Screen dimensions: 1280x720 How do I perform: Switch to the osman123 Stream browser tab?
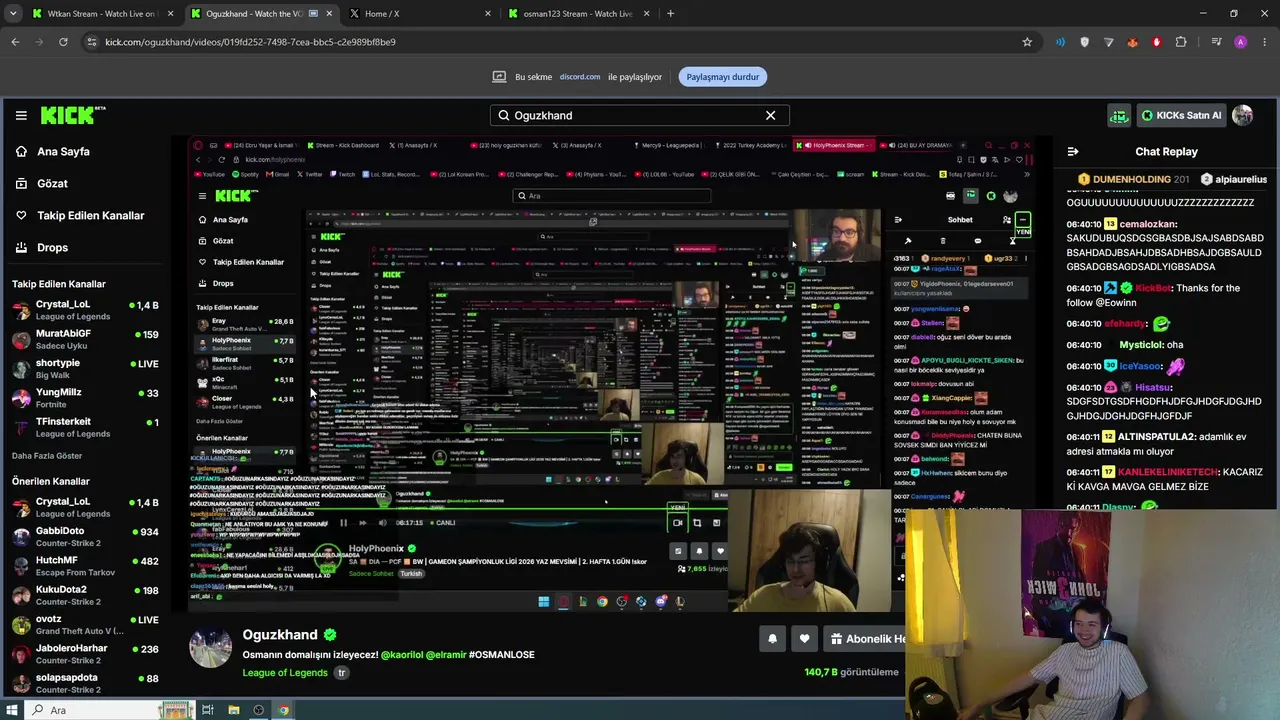click(x=577, y=14)
